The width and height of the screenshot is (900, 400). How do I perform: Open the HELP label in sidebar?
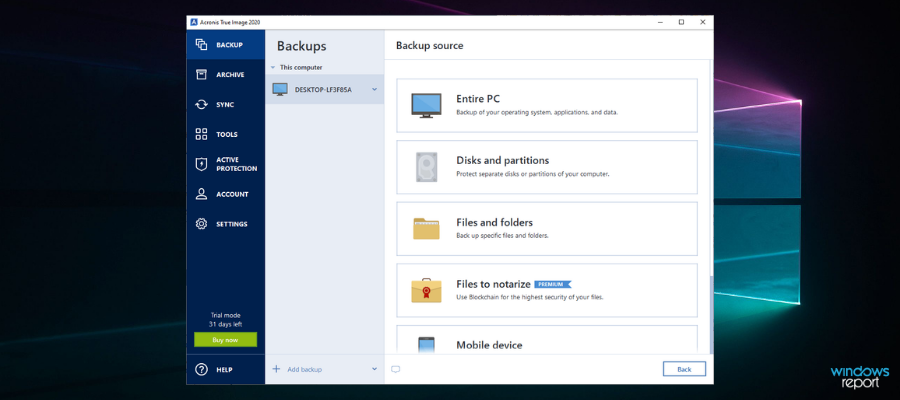tap(224, 370)
